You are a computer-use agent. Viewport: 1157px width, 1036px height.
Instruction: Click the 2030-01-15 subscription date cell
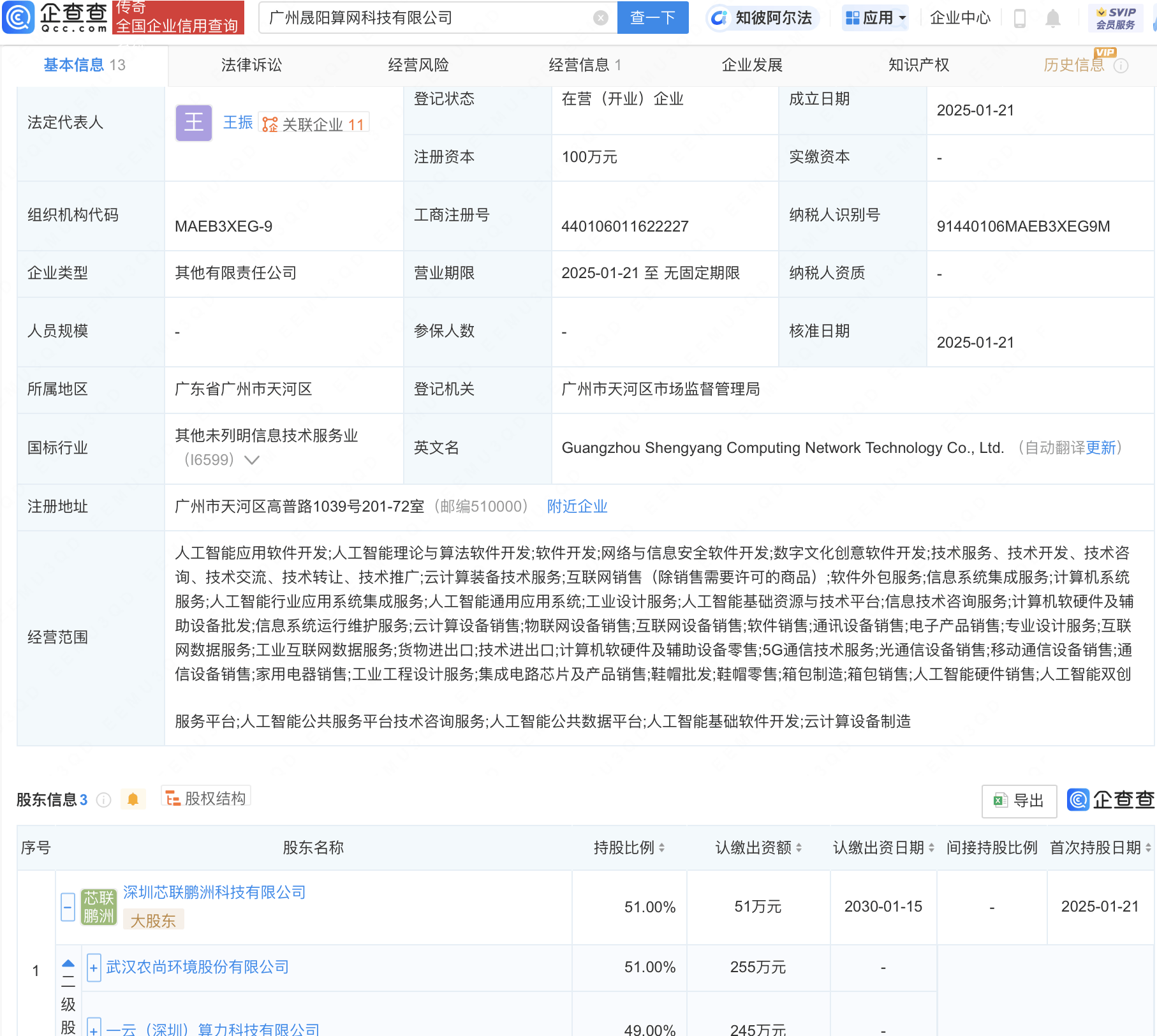coord(883,907)
